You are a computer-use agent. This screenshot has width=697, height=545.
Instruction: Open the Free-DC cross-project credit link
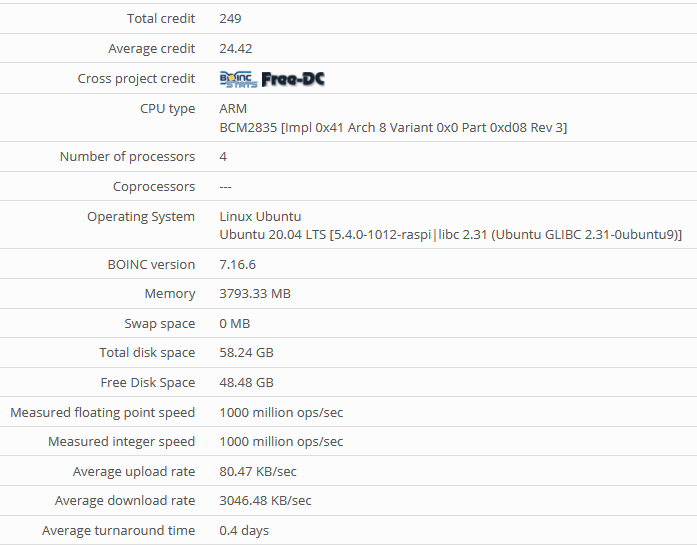(x=293, y=79)
